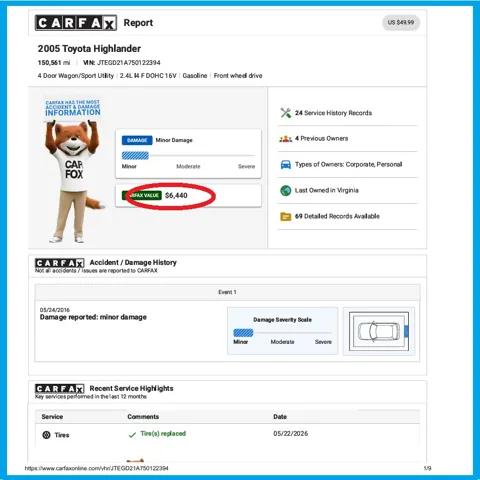Click the people icon beside 4 Previous Owners
The width and height of the screenshot is (480, 480).
tap(286, 139)
